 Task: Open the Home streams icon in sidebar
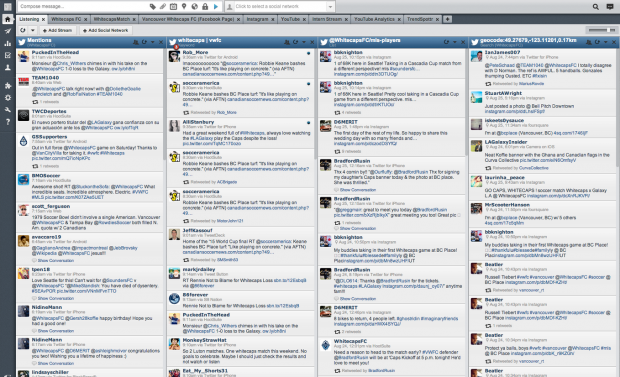(x=7, y=19)
